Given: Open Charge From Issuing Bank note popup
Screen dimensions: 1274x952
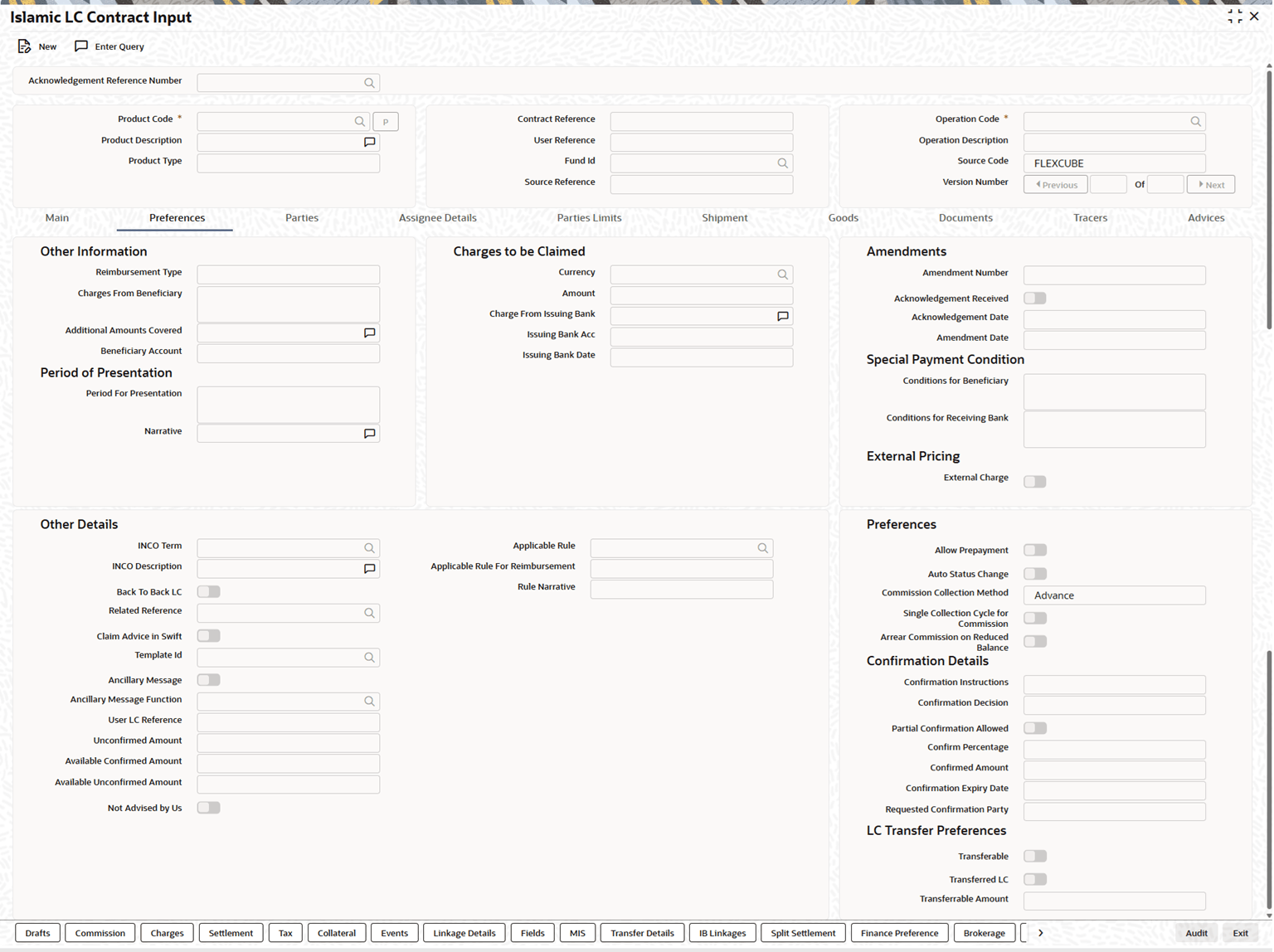Looking at the screenshot, I should tap(782, 316).
